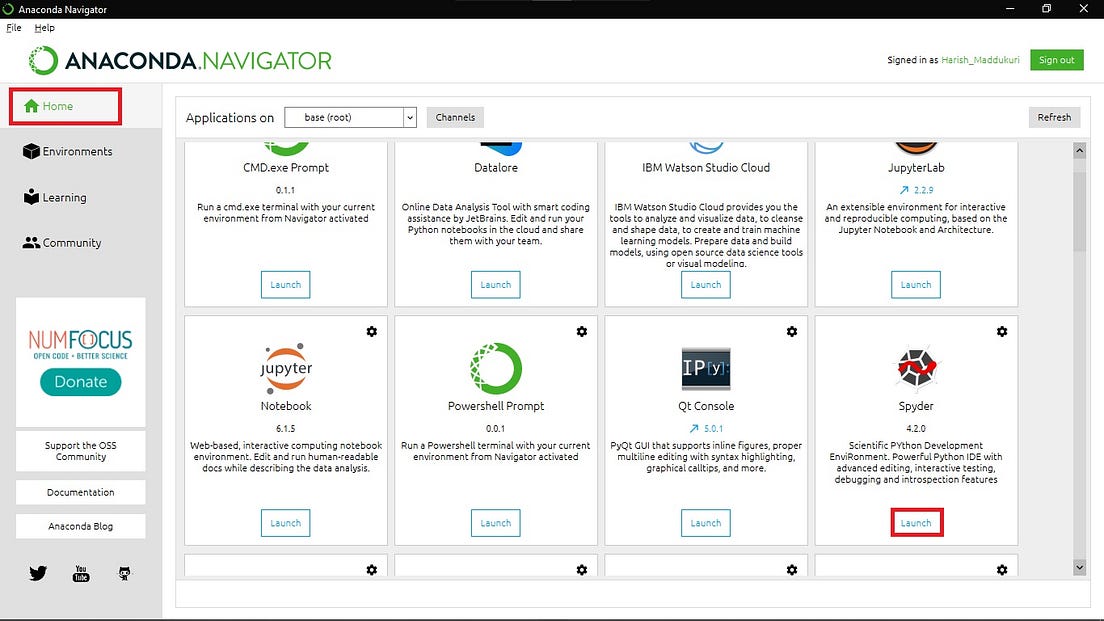Click the Notebook 6.1.5 version text
The height and width of the screenshot is (621, 1104).
(x=285, y=428)
